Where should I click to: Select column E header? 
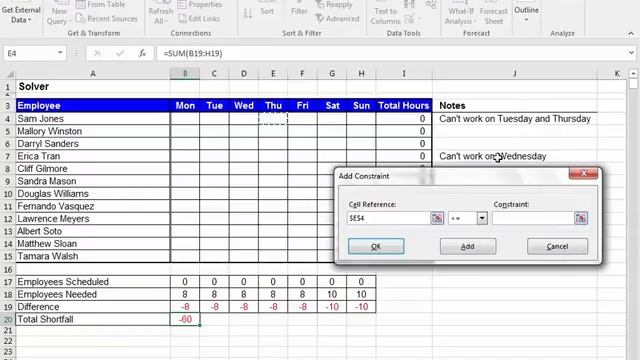tap(273, 74)
